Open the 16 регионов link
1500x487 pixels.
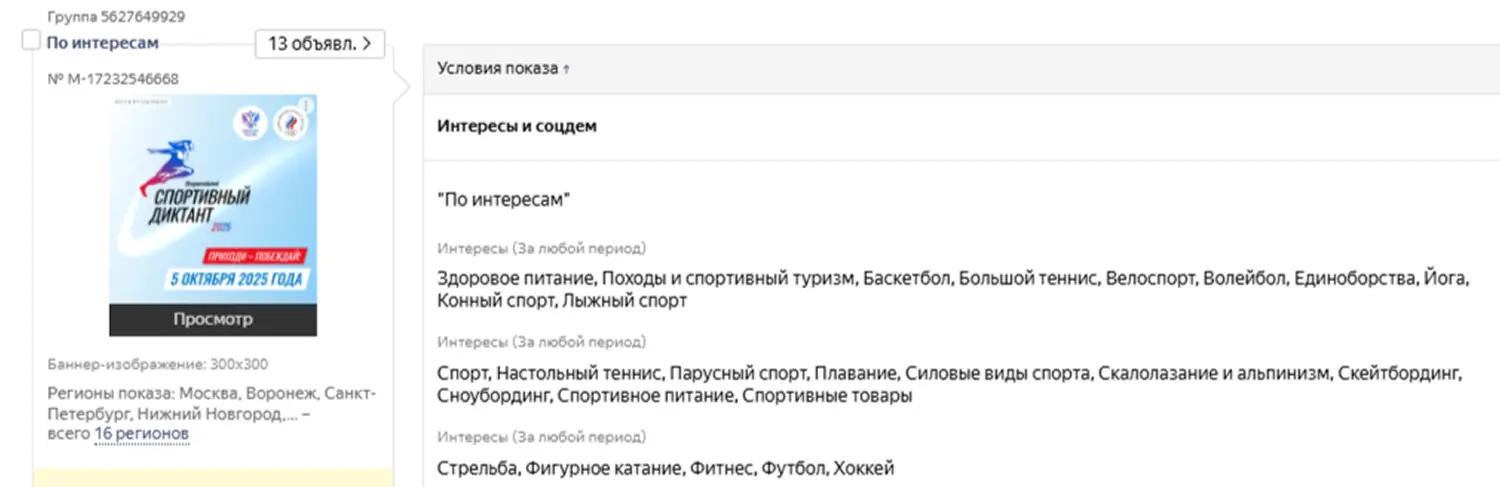[141, 434]
